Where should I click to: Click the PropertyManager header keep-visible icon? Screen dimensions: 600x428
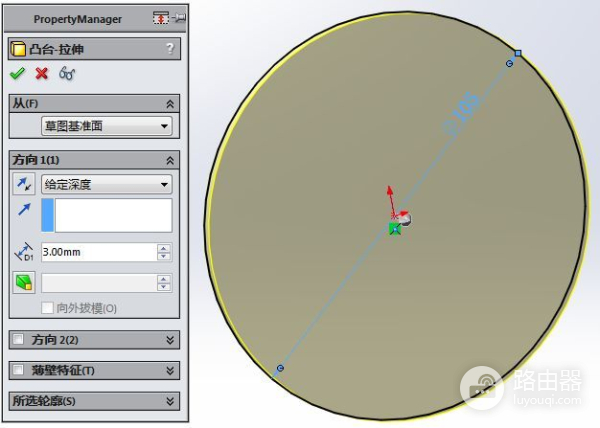[160, 18]
